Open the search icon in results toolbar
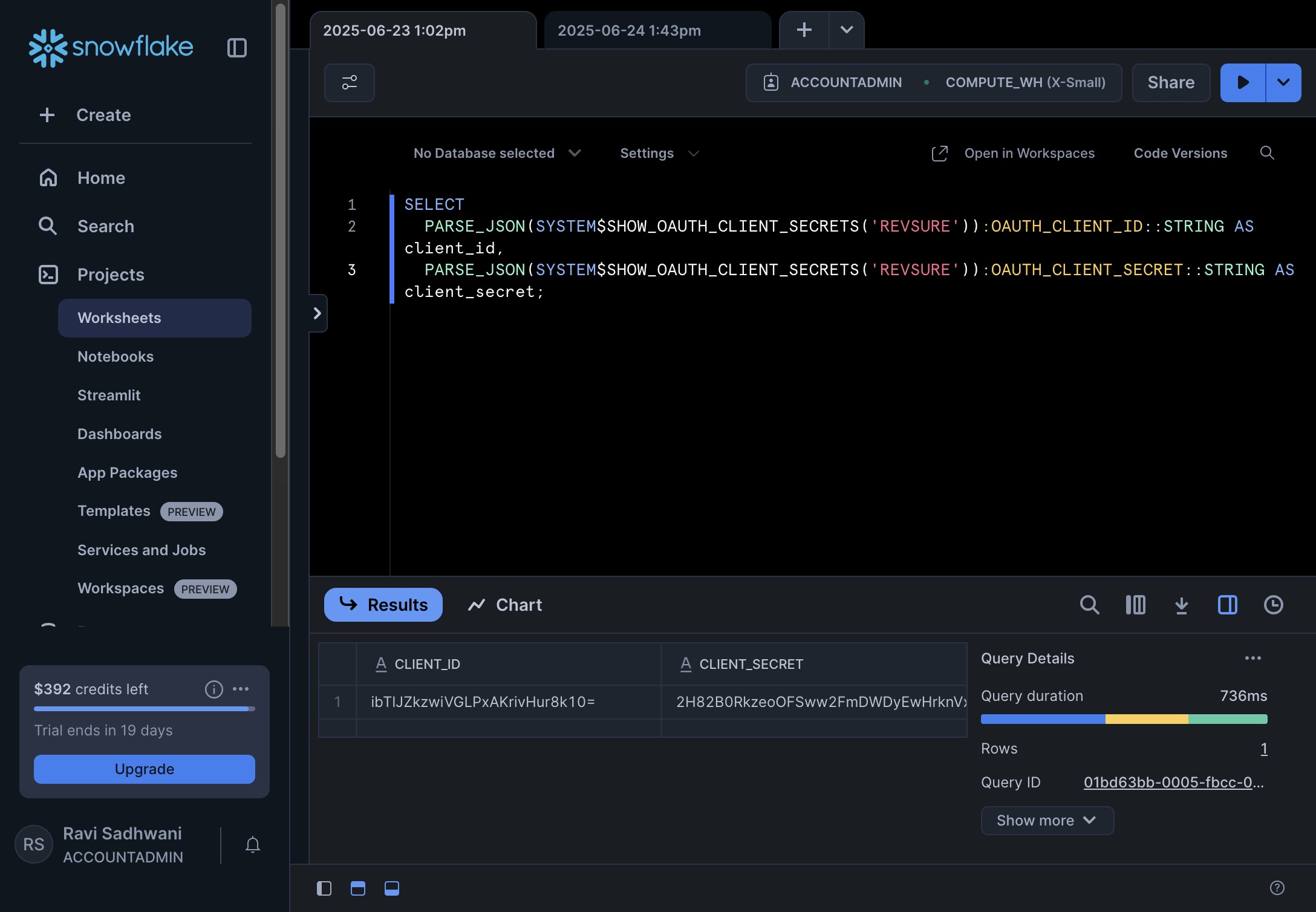 (x=1089, y=605)
